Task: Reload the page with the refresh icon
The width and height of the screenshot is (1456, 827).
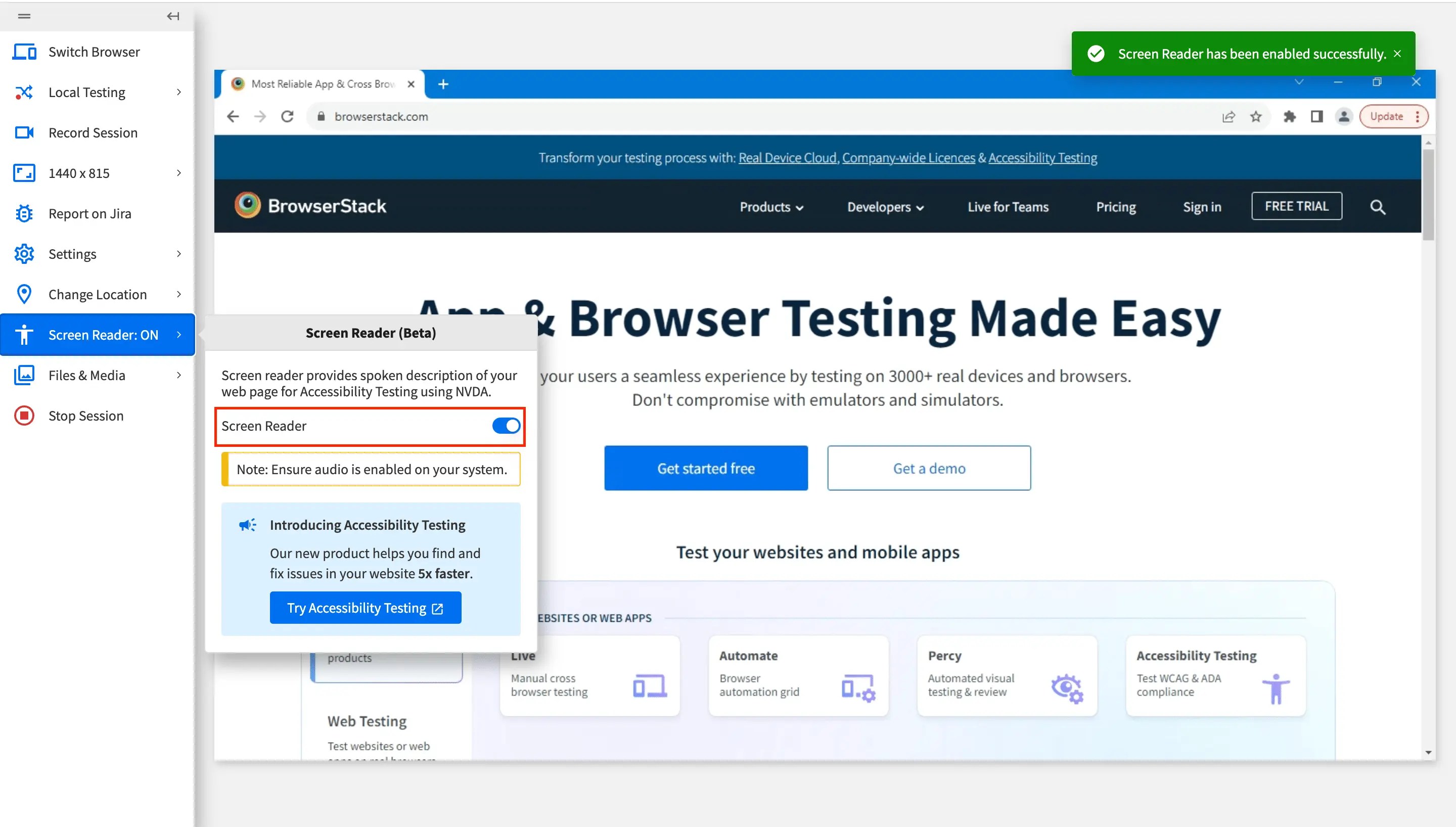Action: tap(288, 116)
